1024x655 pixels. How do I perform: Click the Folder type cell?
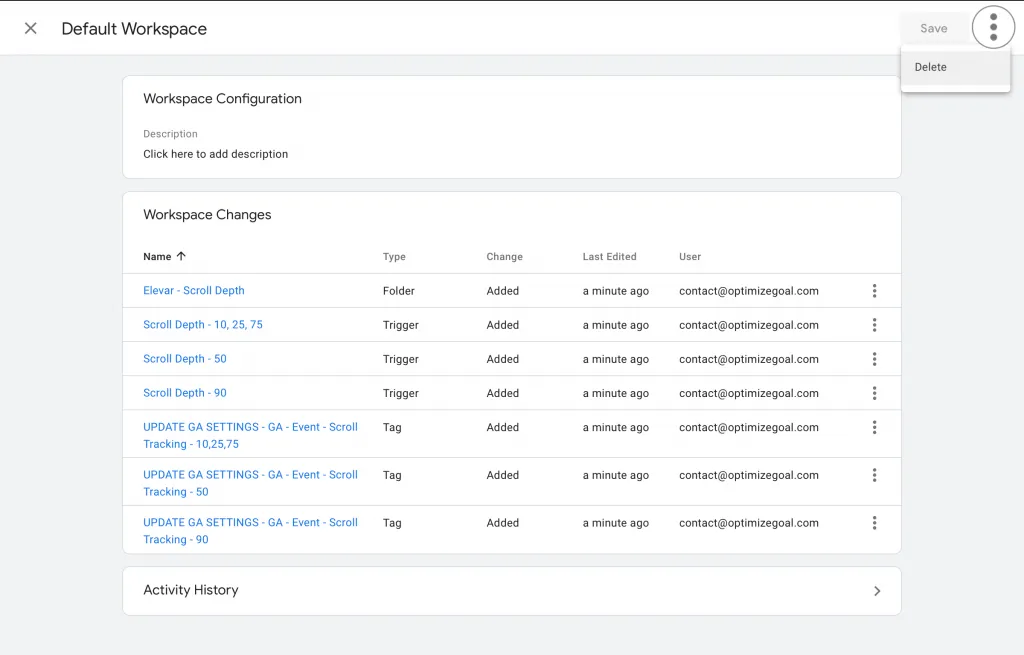[x=398, y=291]
